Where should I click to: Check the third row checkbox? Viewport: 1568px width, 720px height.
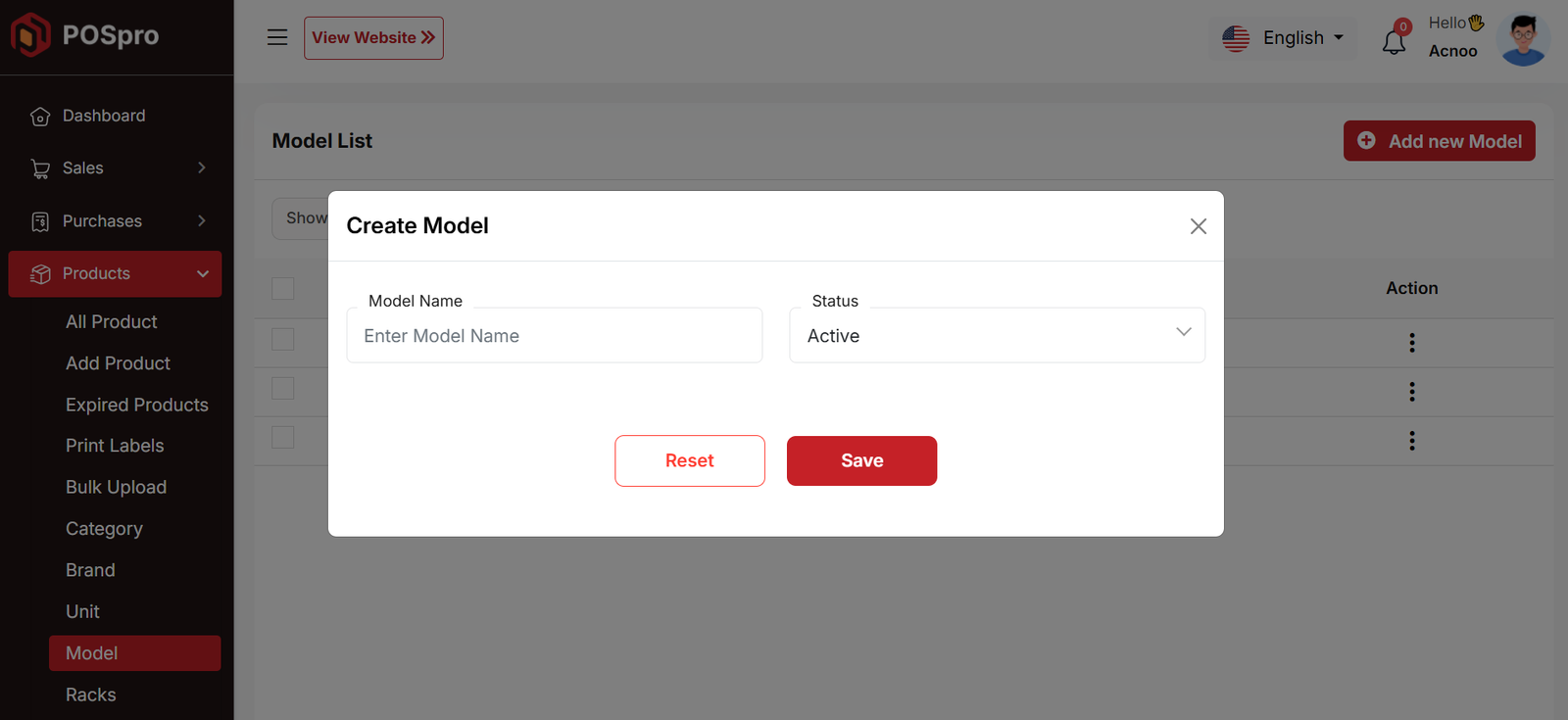pos(283,437)
